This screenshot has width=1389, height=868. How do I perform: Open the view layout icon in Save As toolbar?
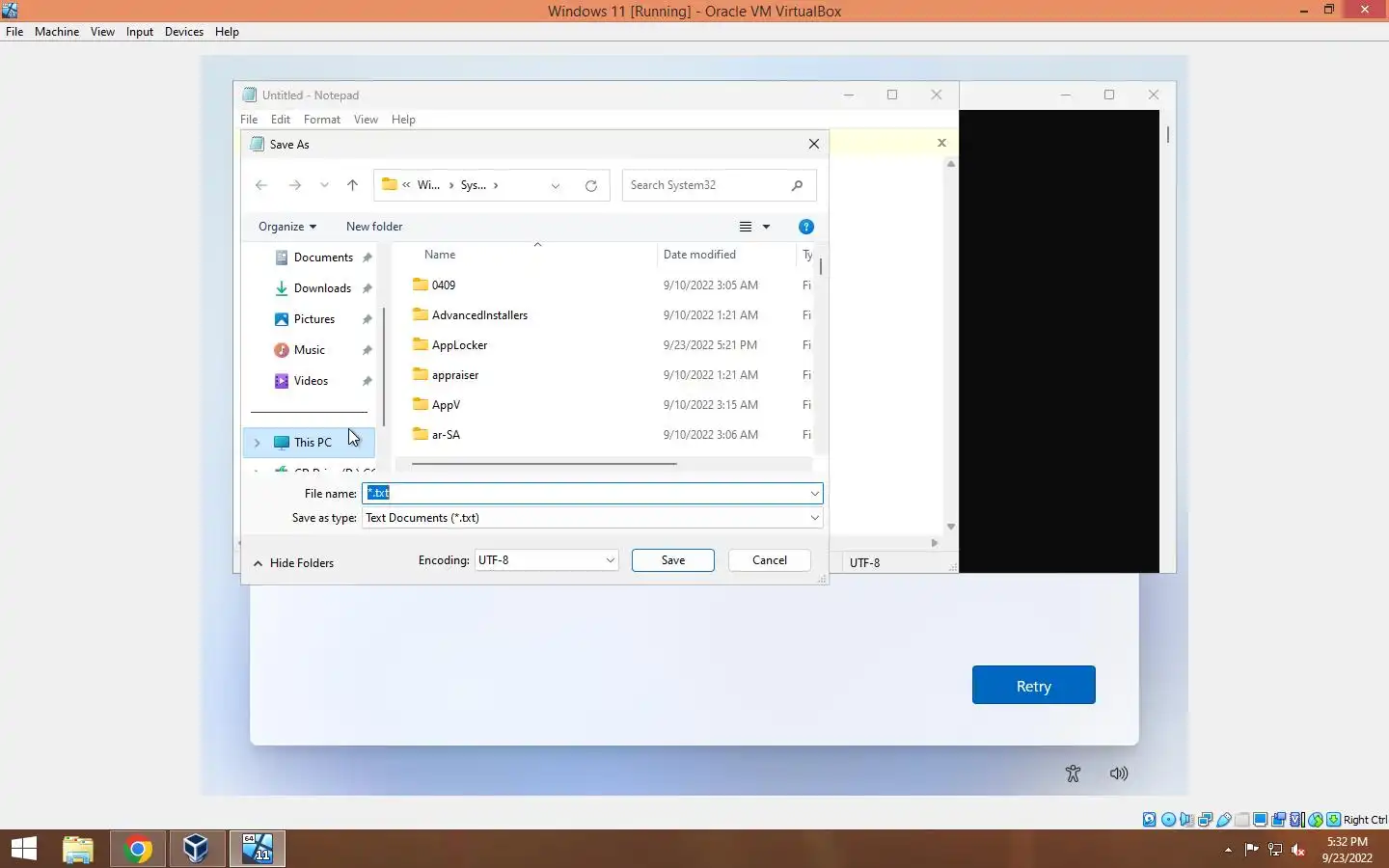point(746,227)
